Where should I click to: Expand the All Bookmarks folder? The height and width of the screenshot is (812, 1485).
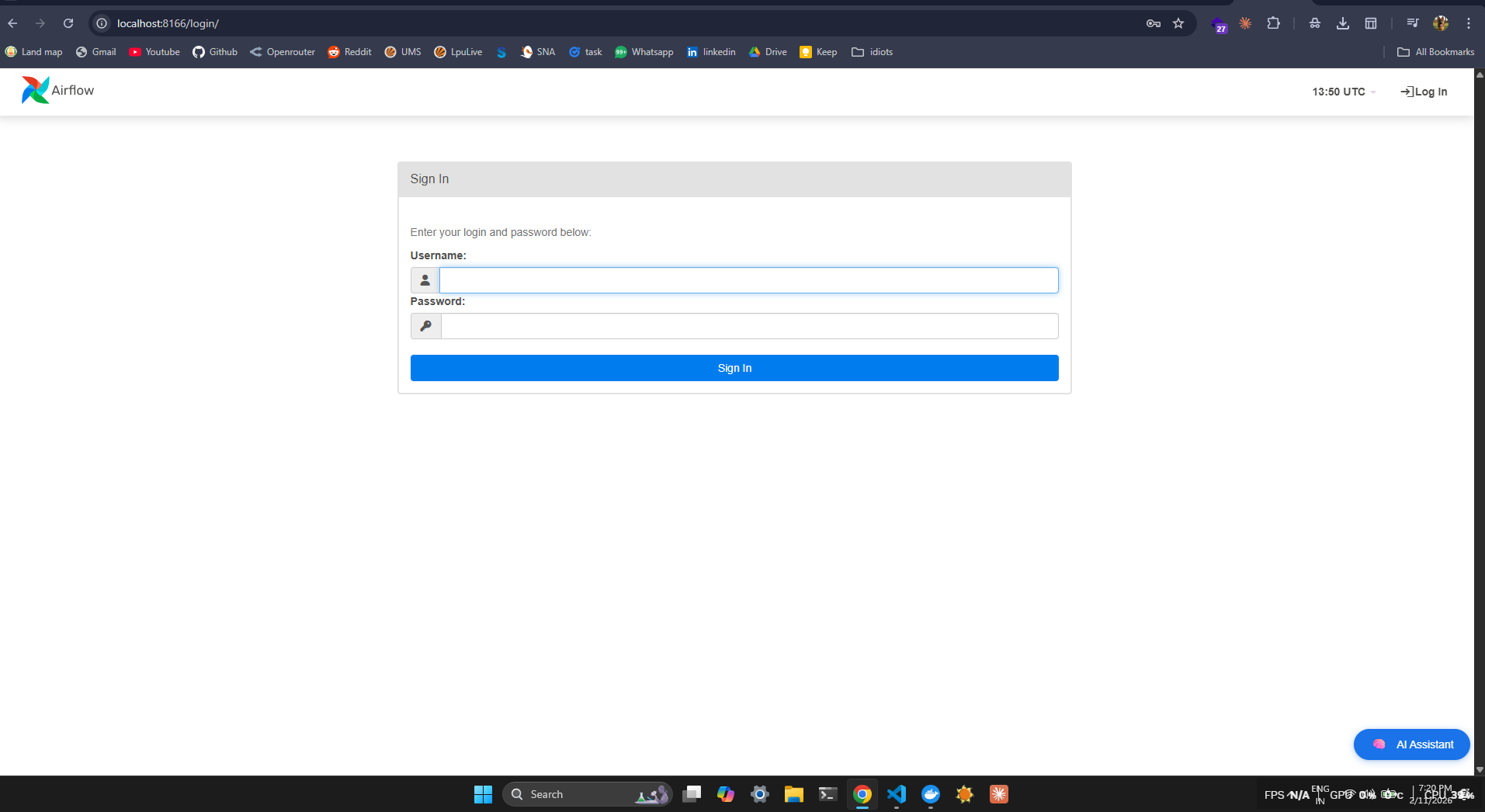1435,52
